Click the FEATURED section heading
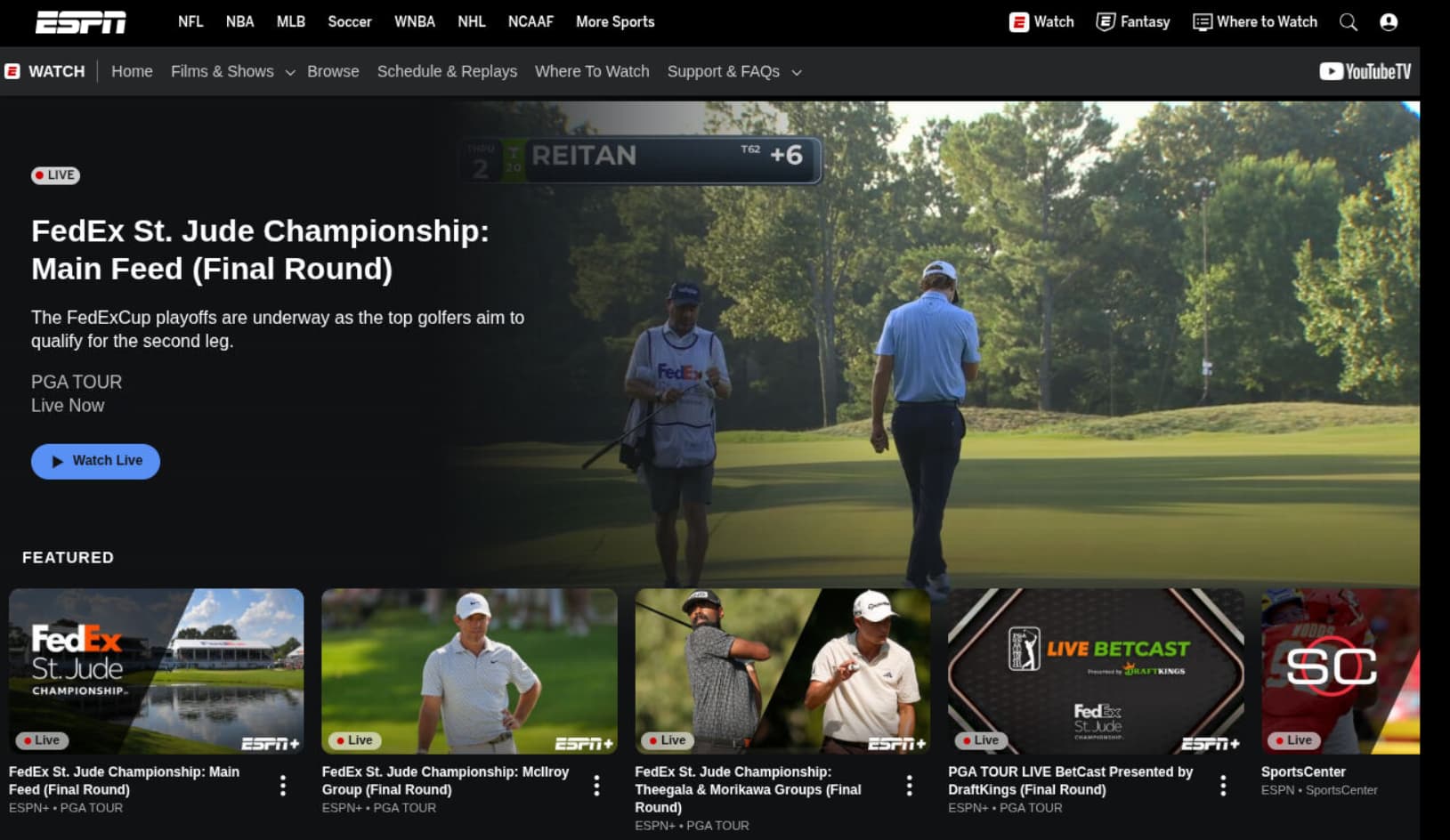The width and height of the screenshot is (1450, 840). (x=68, y=557)
